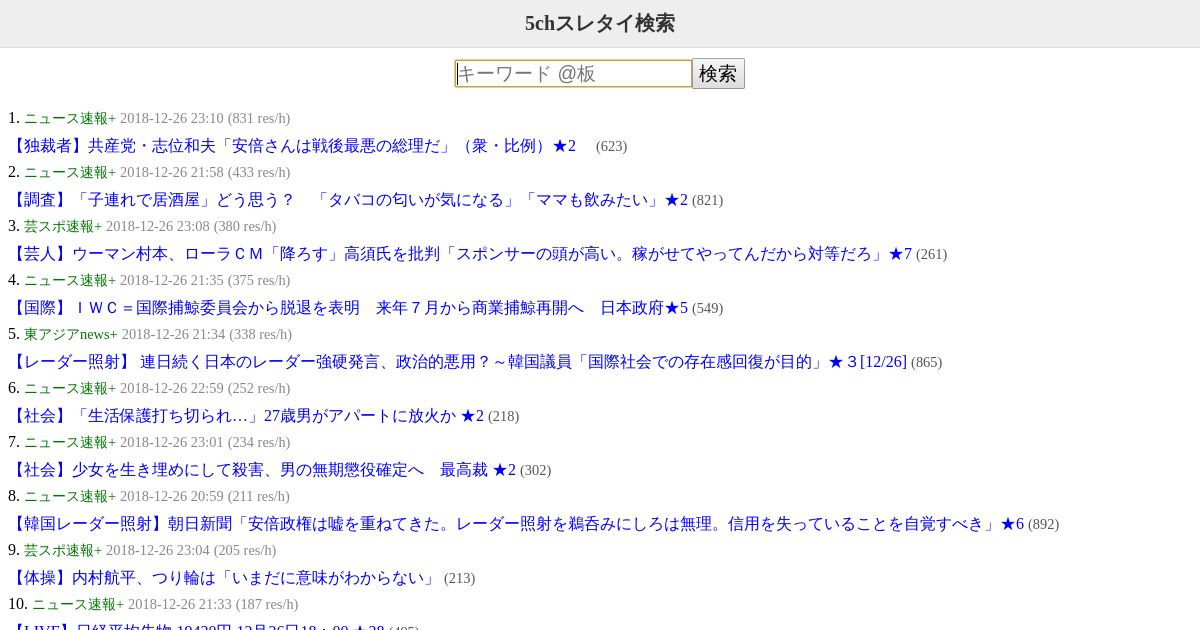The width and height of the screenshot is (1200, 630).
Task: Open the 子連れで居酒屋 survey thread
Action: 348,200
